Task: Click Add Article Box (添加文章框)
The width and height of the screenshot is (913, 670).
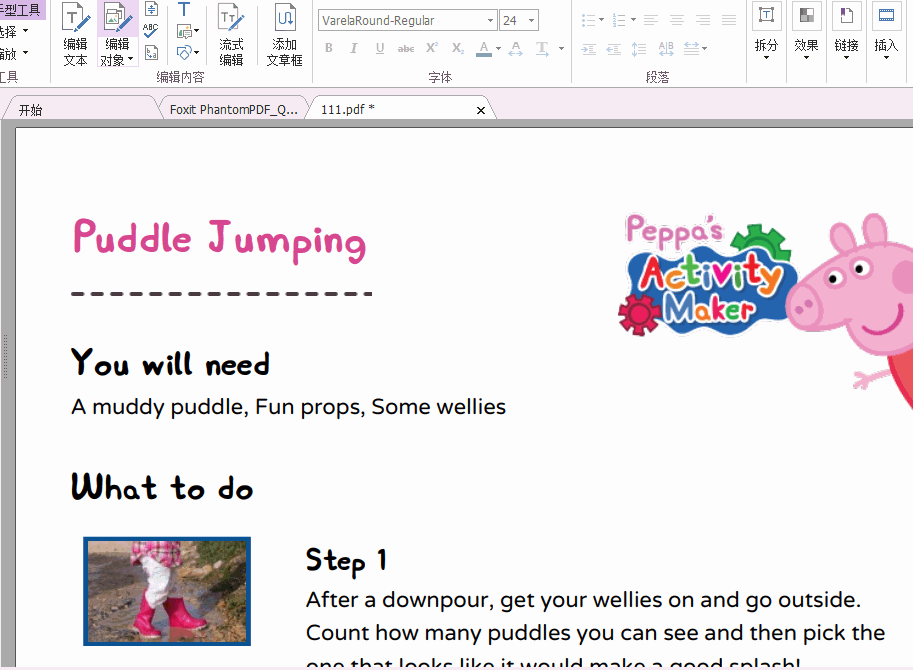Action: pos(284,34)
